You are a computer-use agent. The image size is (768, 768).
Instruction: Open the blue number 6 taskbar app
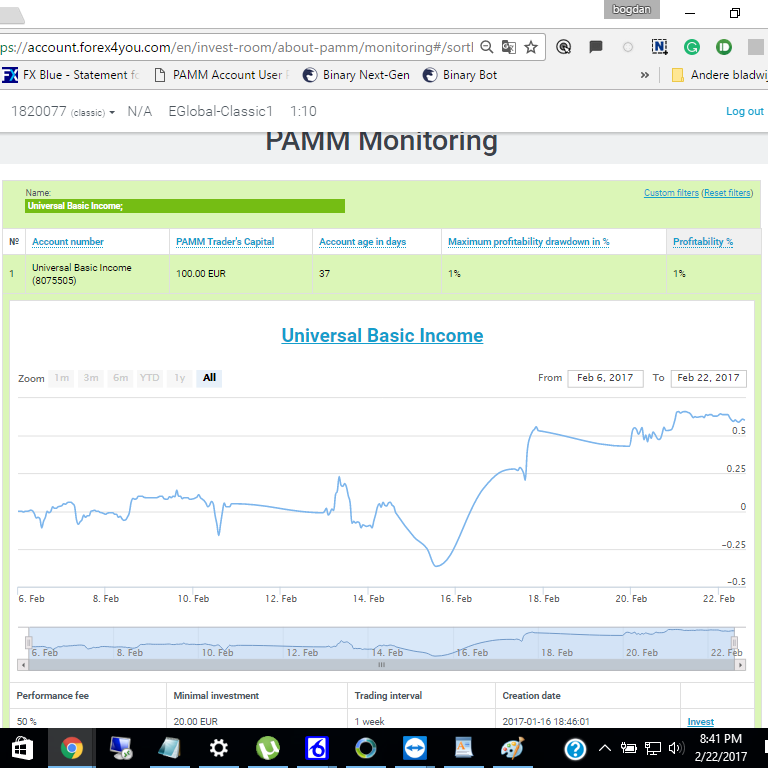316,748
